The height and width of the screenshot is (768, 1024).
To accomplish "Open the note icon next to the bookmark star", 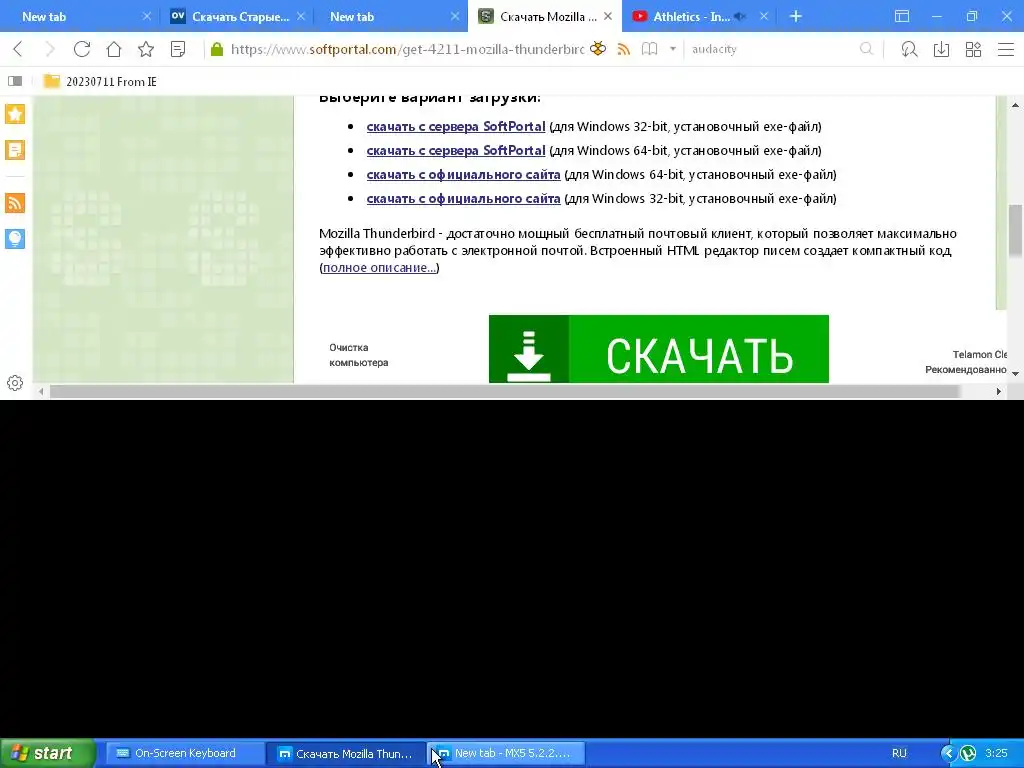I will coord(178,49).
